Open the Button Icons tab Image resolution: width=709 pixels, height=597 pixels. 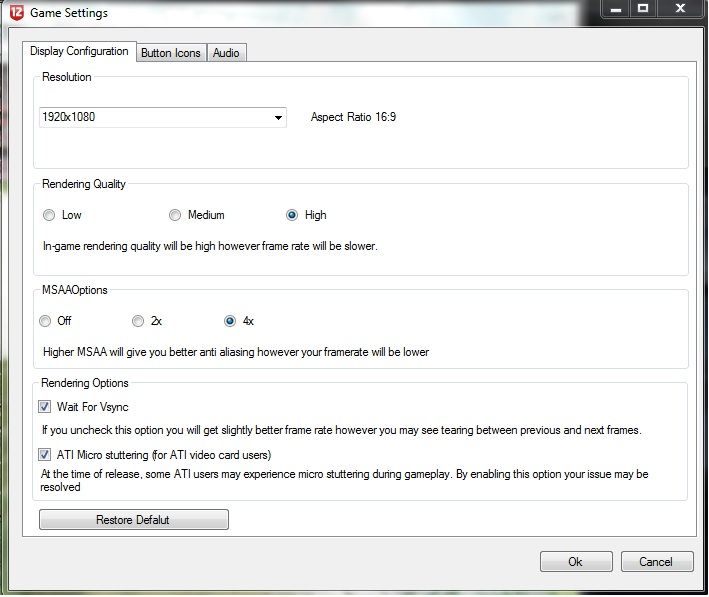[170, 53]
